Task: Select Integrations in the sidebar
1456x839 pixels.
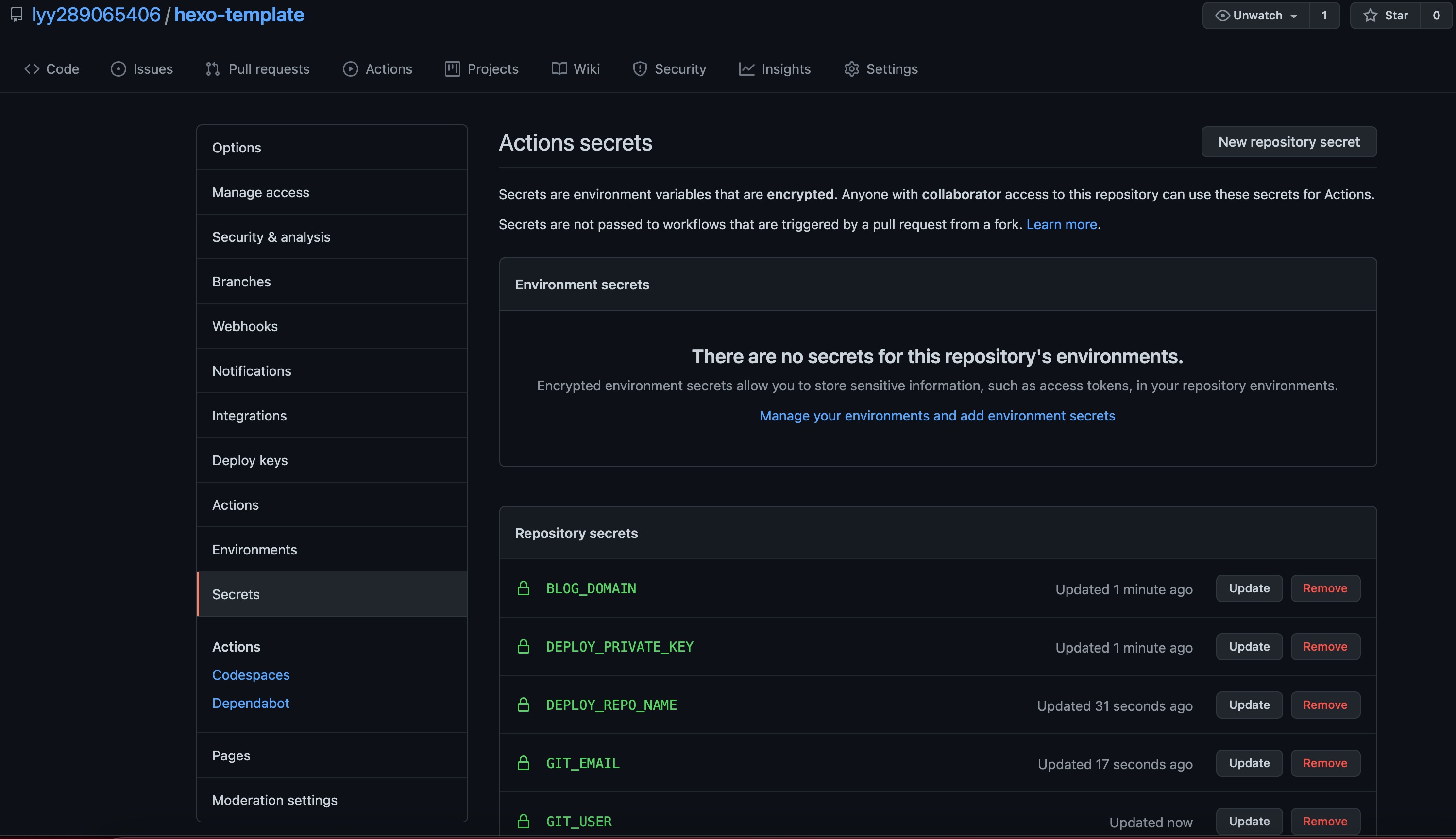Action: coord(332,416)
